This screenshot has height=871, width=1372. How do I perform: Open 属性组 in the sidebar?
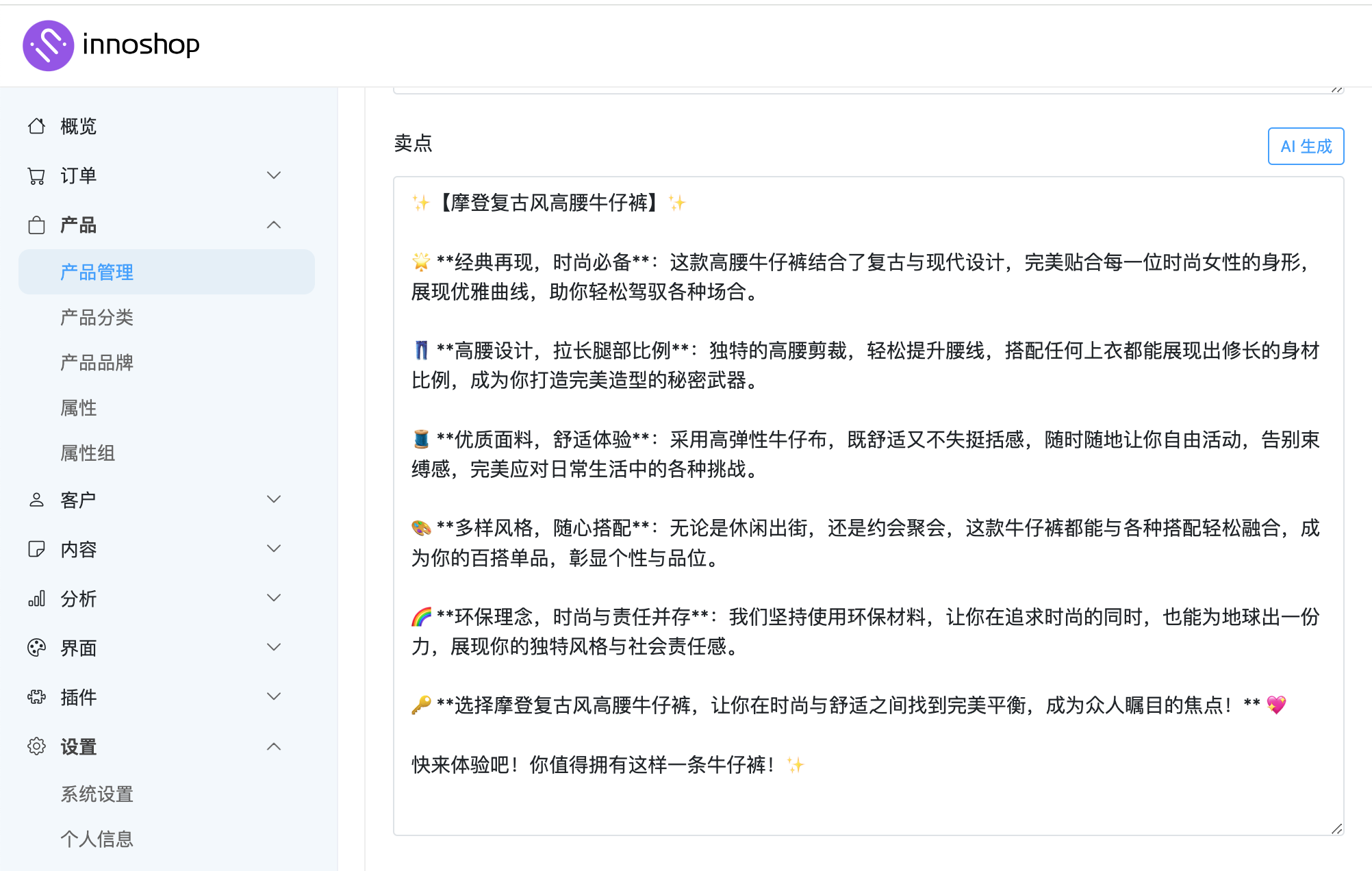(x=88, y=453)
